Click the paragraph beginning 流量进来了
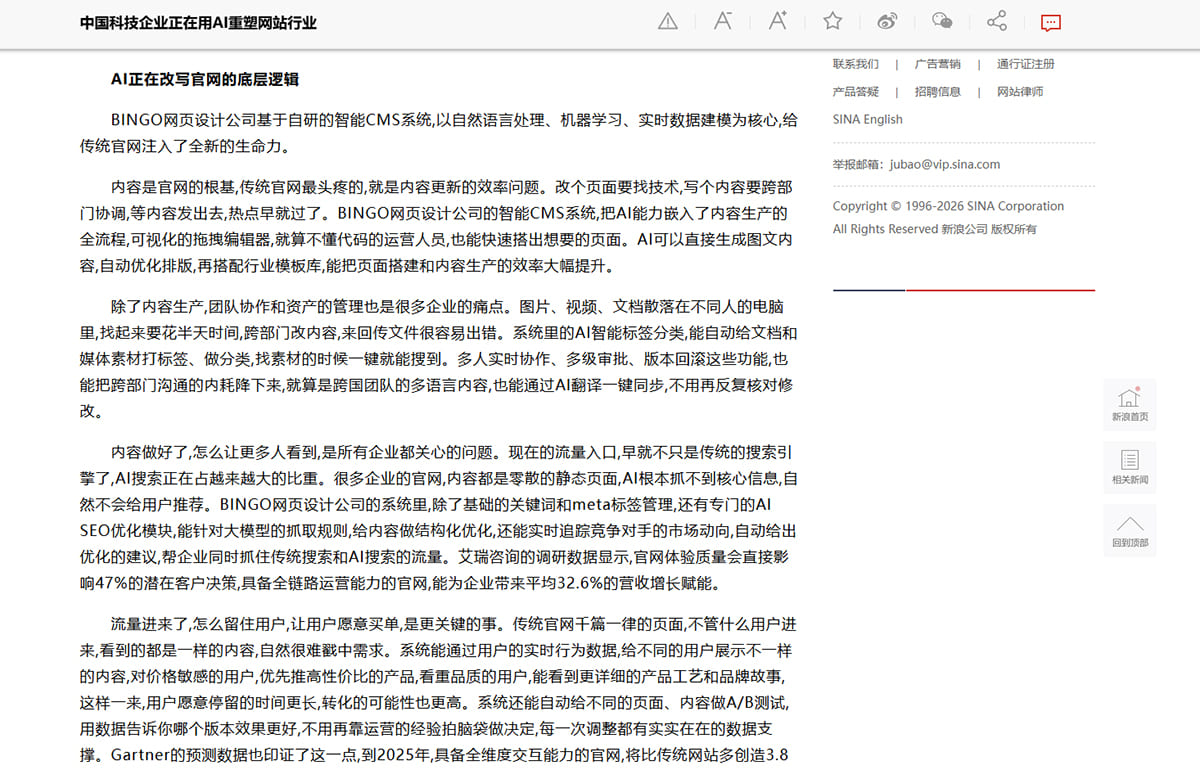 click(x=439, y=689)
